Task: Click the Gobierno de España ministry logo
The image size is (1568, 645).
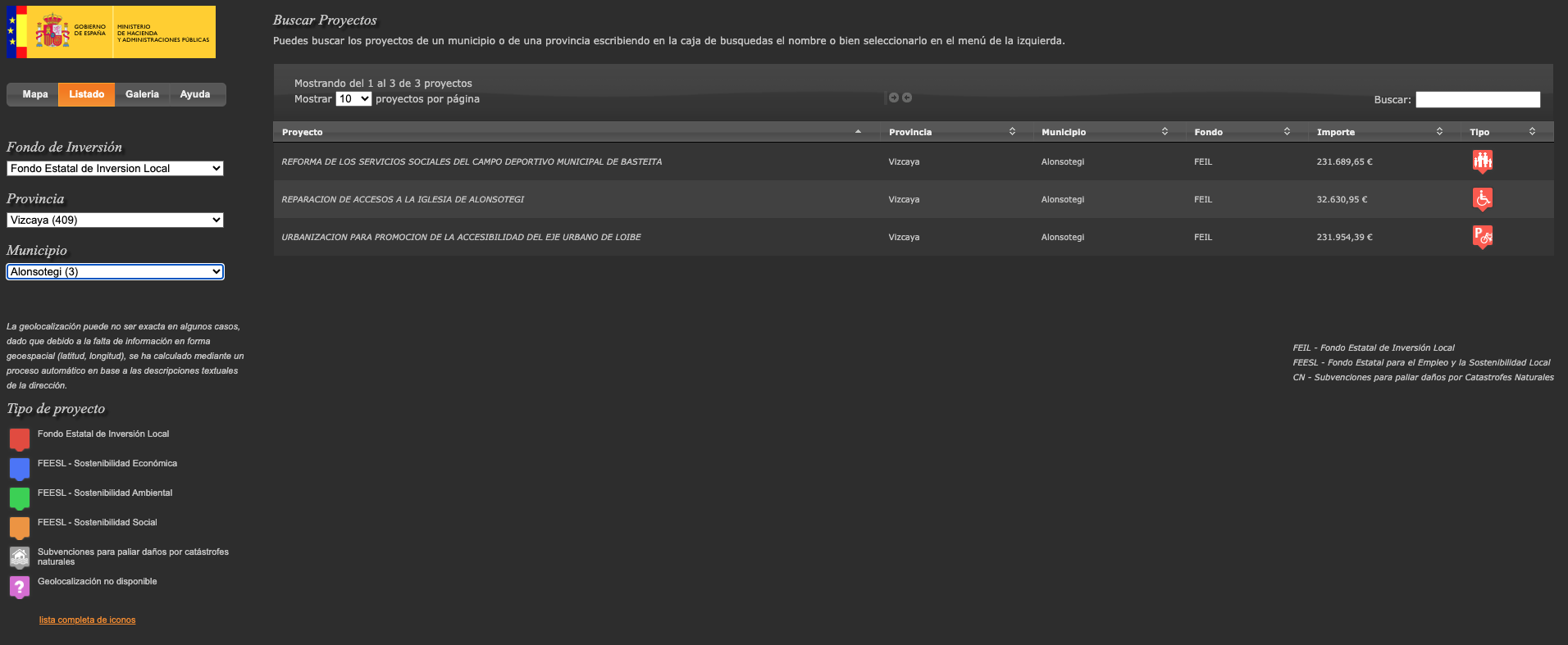Action: tap(111, 32)
